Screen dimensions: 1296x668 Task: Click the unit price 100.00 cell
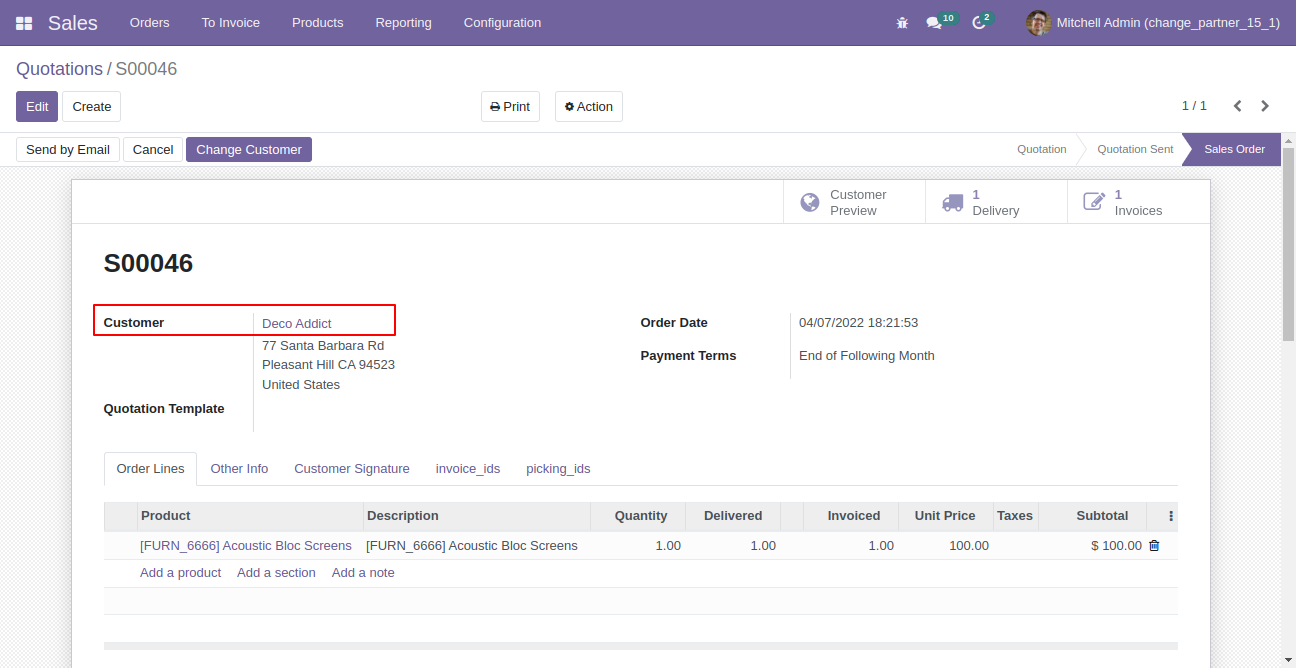(945, 546)
